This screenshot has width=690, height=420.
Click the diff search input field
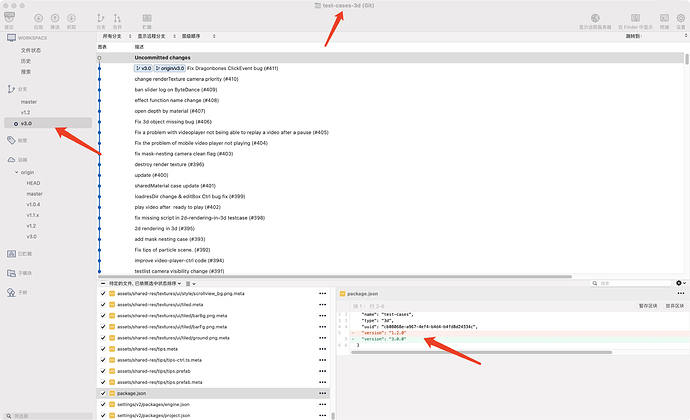tap(631, 283)
